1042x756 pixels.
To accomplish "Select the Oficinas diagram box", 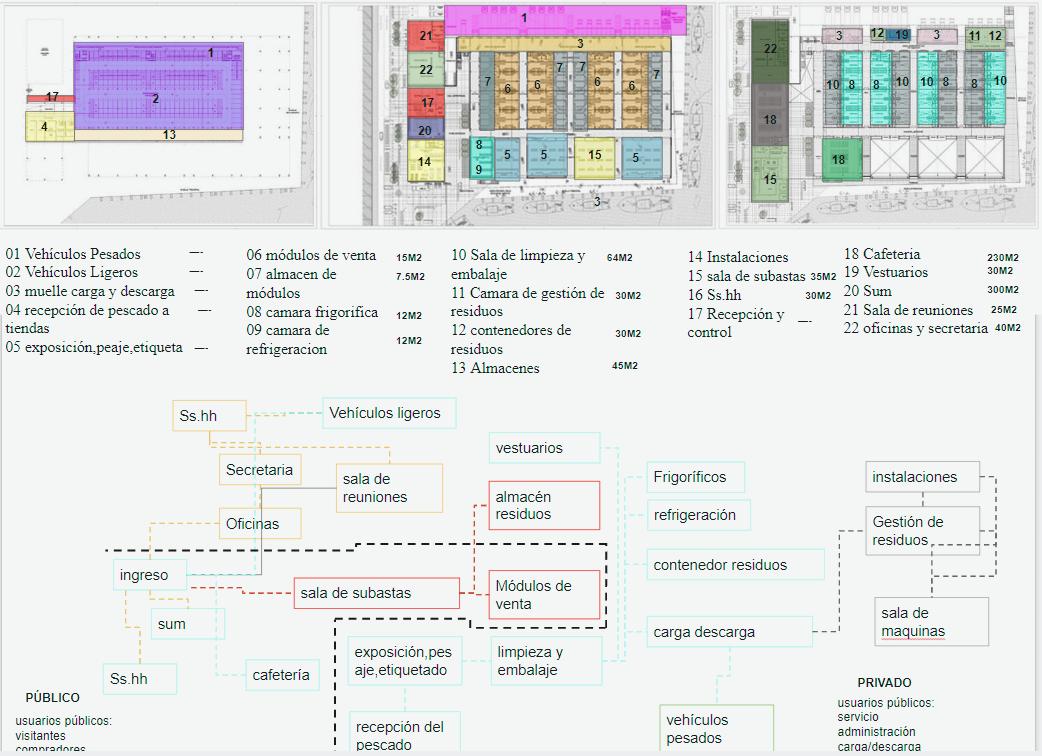I will click(260, 523).
